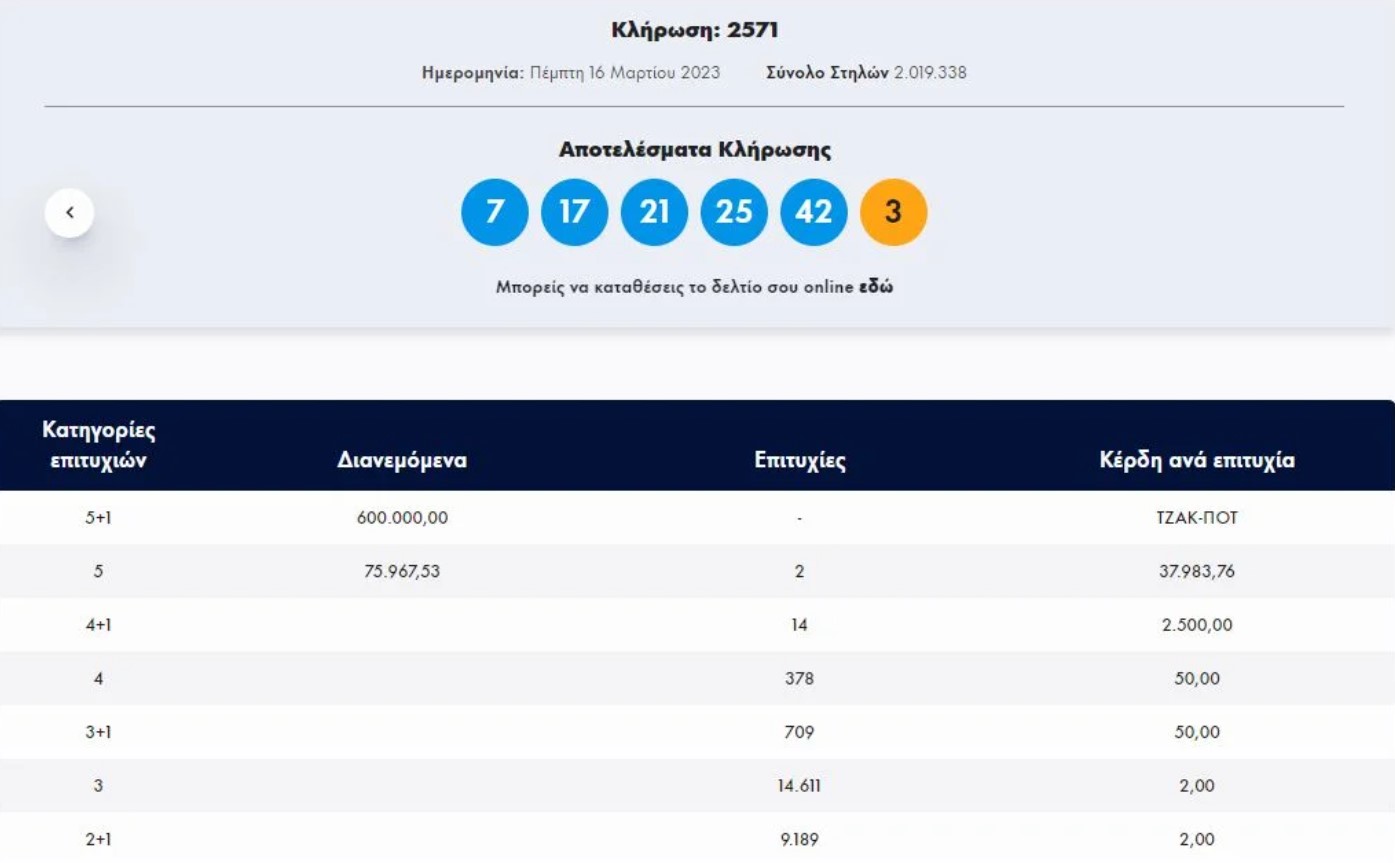The width and height of the screenshot is (1395, 863).
Task: Select the blue ball showing number 25
Action: [734, 211]
